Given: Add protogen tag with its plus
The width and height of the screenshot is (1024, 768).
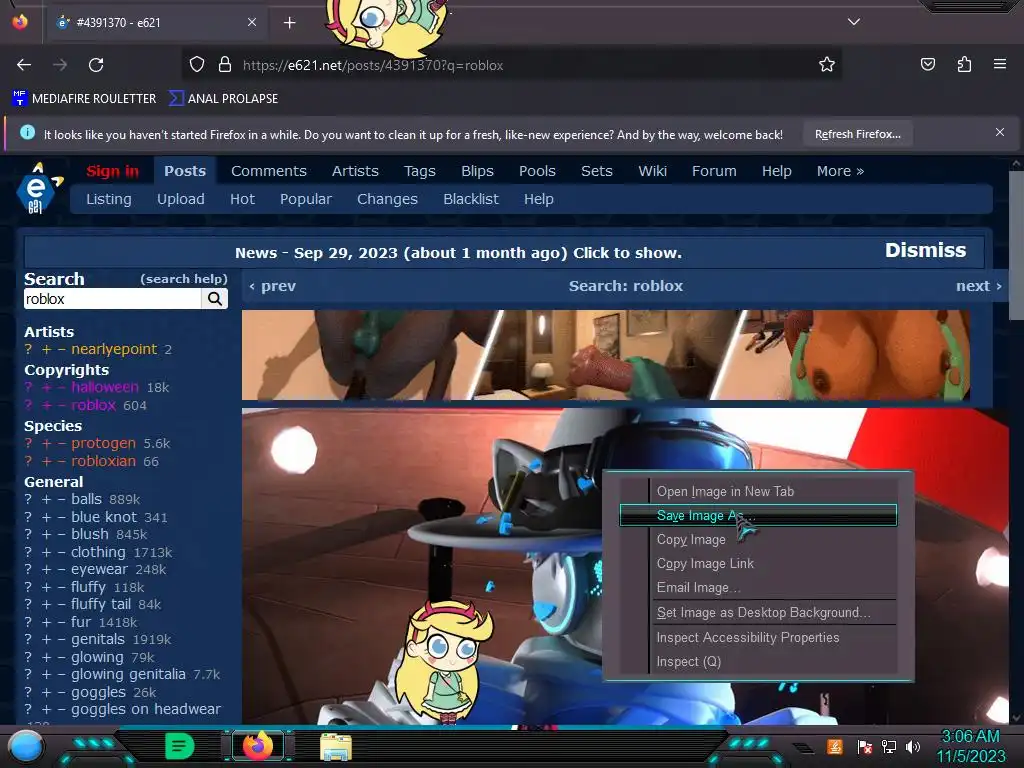Looking at the screenshot, I should (46, 443).
